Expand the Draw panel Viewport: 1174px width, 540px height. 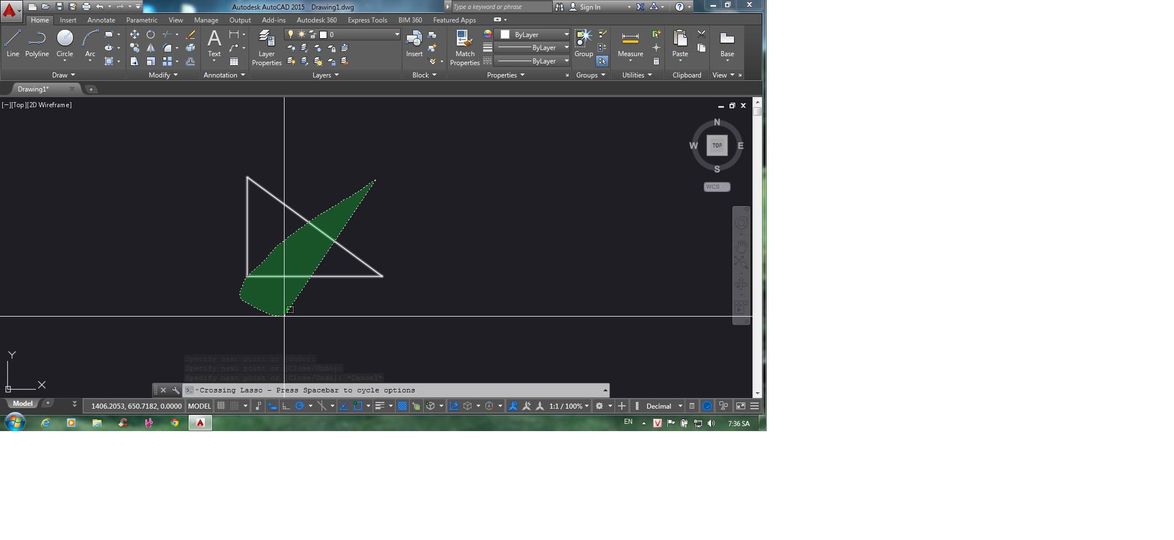click(64, 75)
